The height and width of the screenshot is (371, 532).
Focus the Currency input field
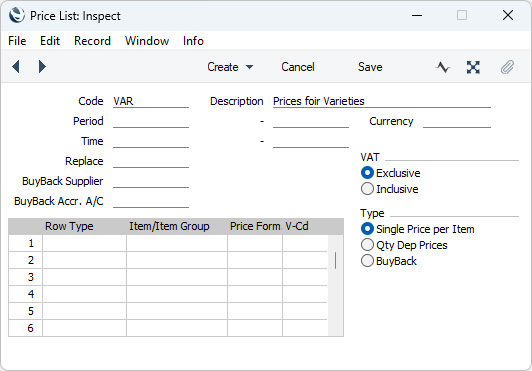457,121
